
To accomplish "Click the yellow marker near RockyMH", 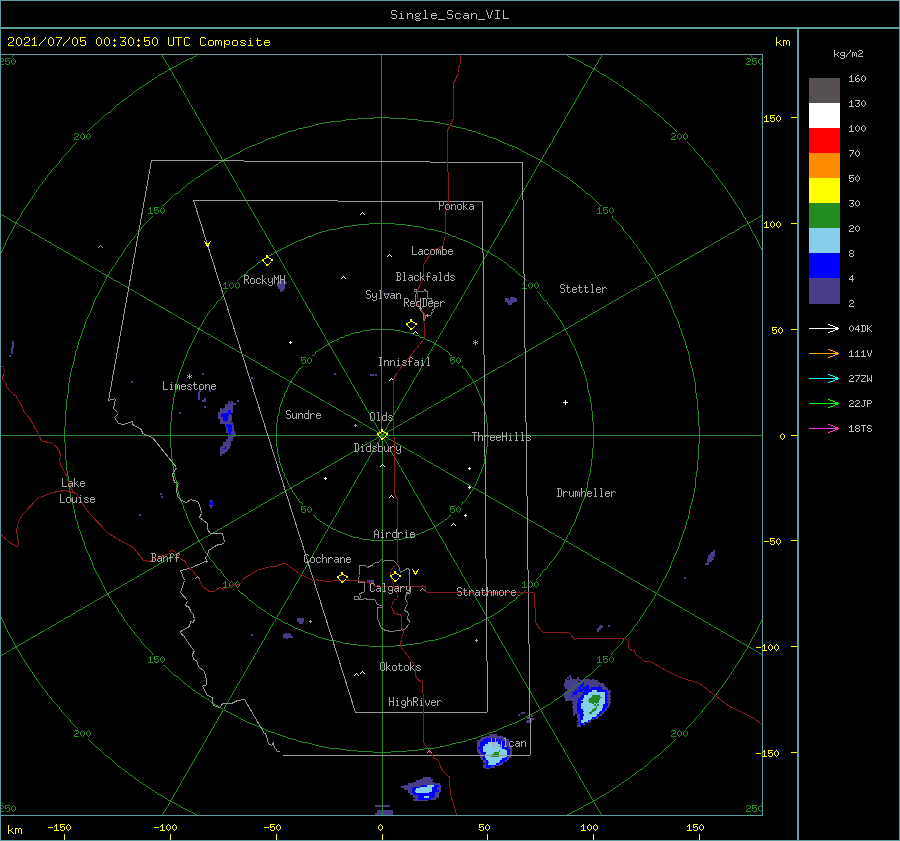I will pos(267,261).
